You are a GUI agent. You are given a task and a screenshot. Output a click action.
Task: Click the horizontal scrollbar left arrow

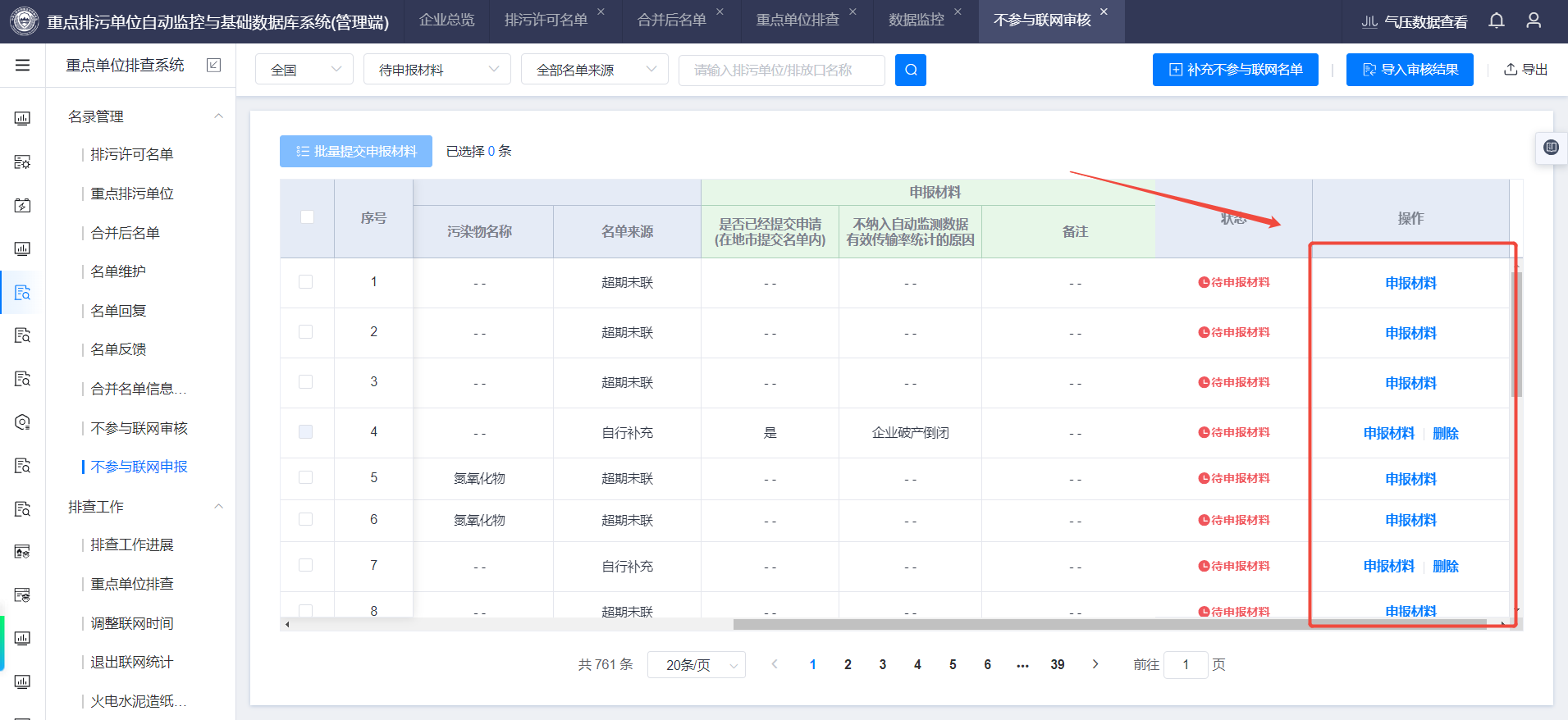(x=287, y=625)
